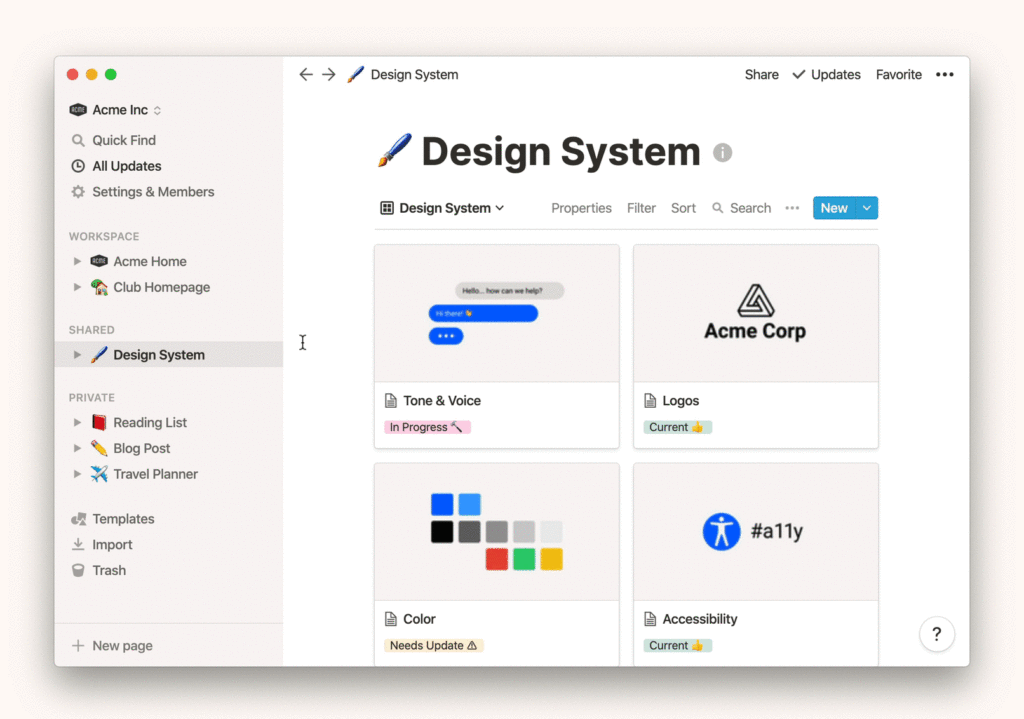
Task: Click Filter in the database toolbar
Action: (641, 208)
